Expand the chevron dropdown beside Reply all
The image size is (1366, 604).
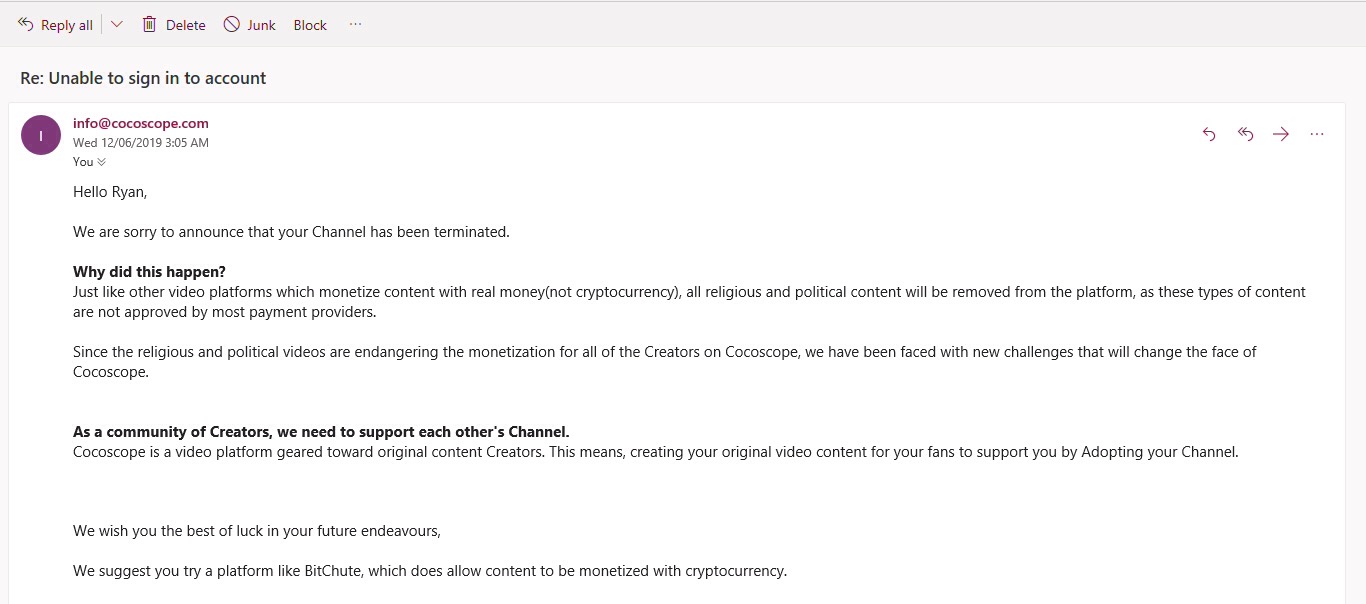pos(117,25)
